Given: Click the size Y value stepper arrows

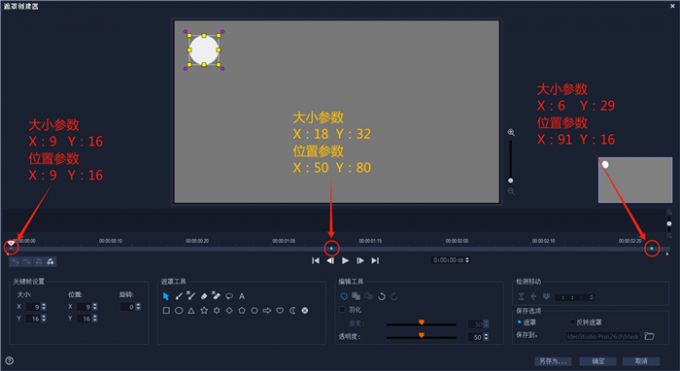Looking at the screenshot, I should [x=44, y=318].
